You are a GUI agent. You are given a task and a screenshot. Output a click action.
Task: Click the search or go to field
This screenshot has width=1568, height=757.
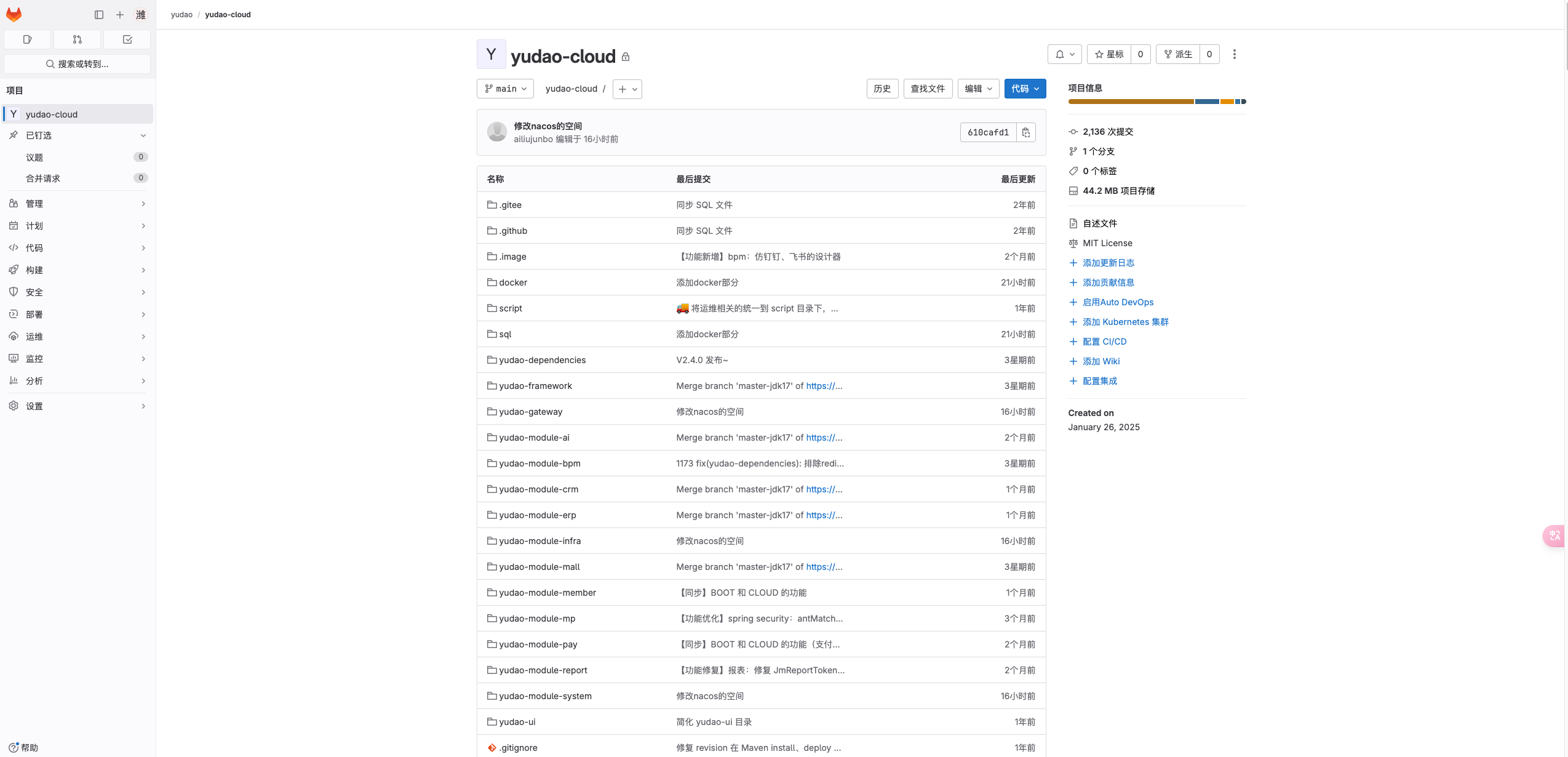point(78,64)
